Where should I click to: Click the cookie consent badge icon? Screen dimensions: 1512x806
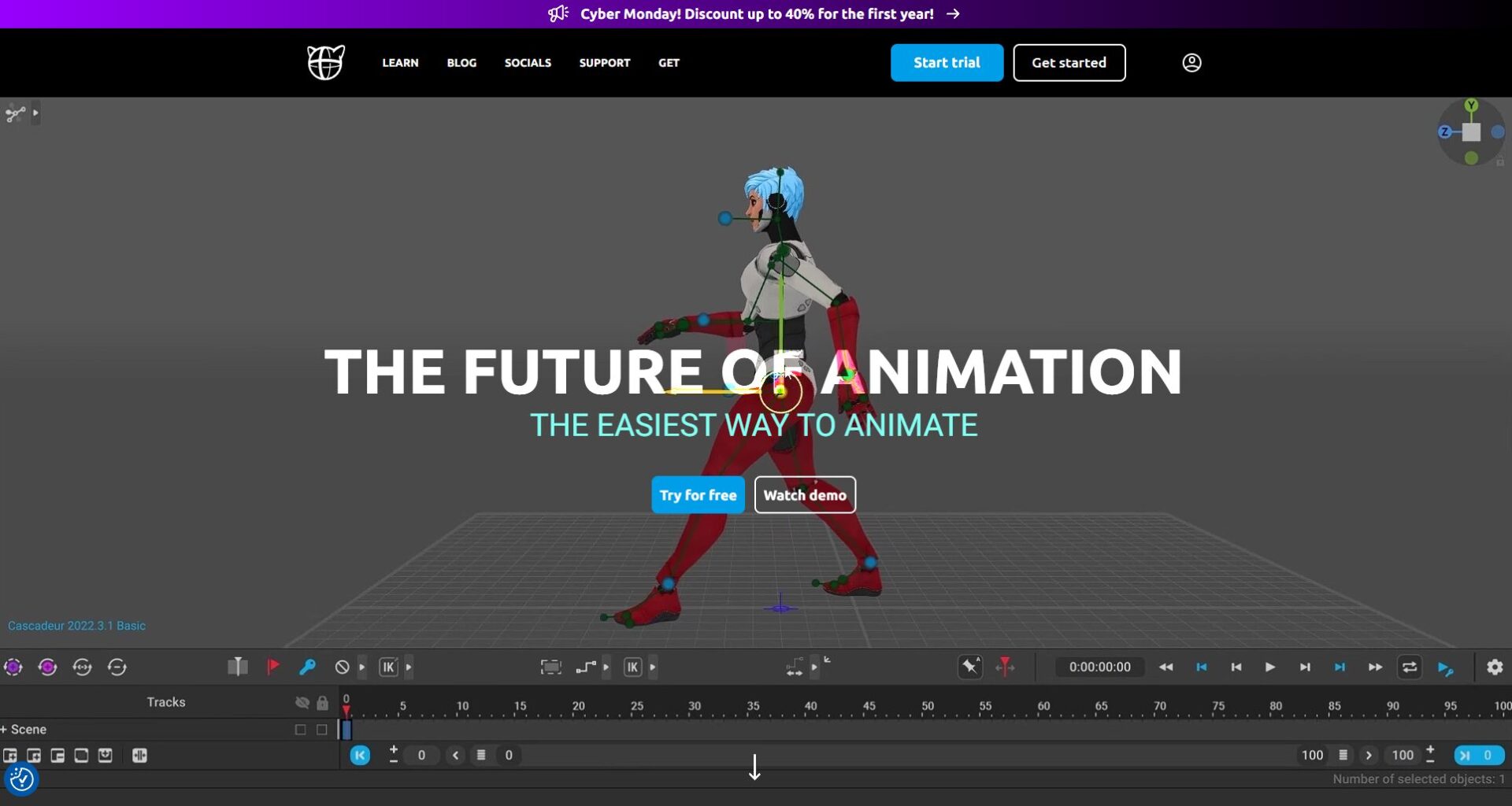(x=21, y=779)
